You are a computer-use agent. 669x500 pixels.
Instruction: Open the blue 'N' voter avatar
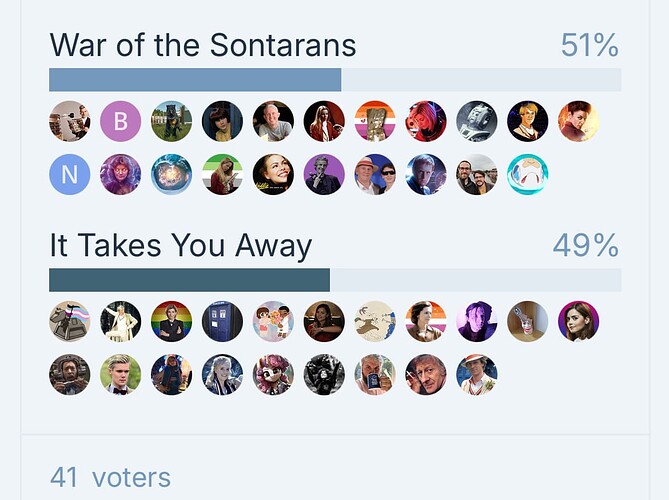point(70,174)
